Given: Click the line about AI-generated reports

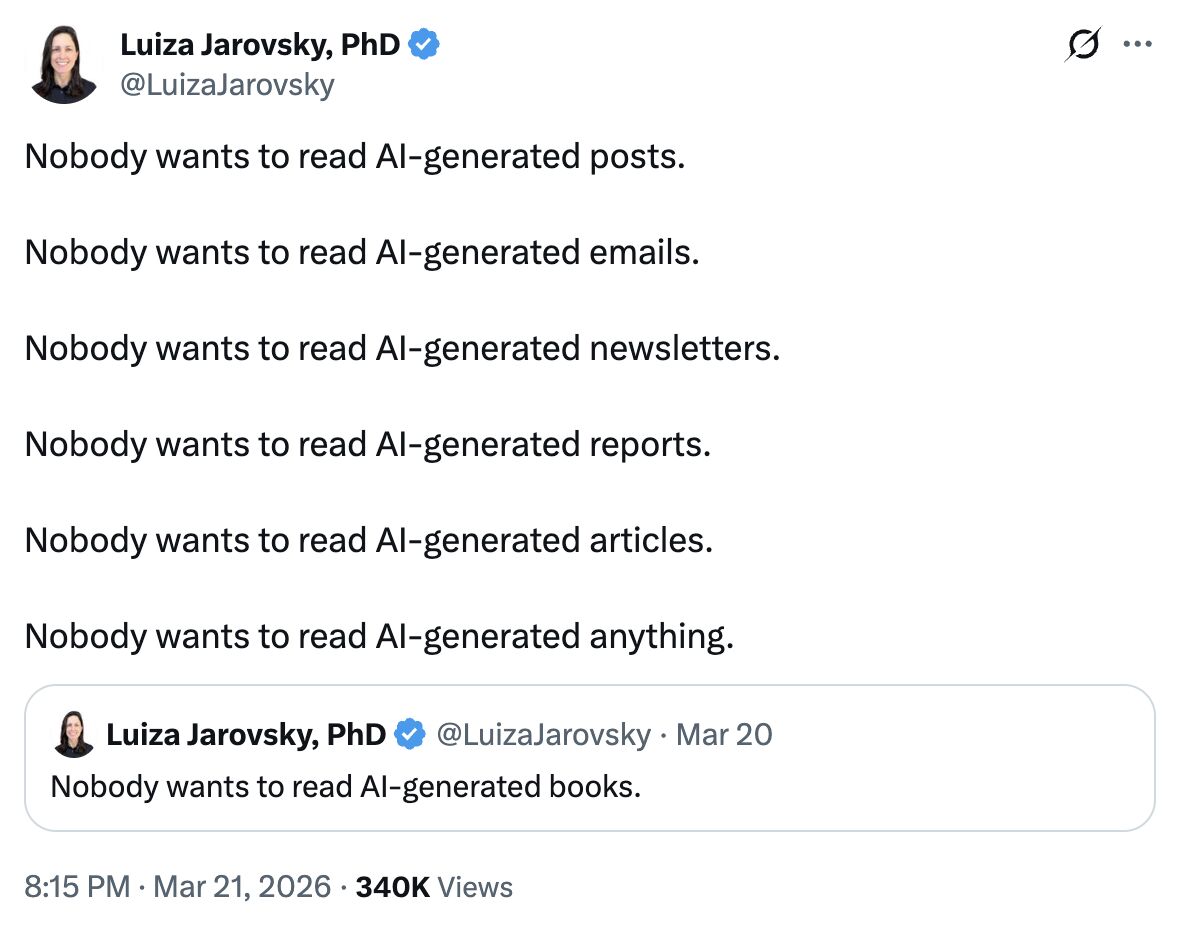Looking at the screenshot, I should coord(368,444).
